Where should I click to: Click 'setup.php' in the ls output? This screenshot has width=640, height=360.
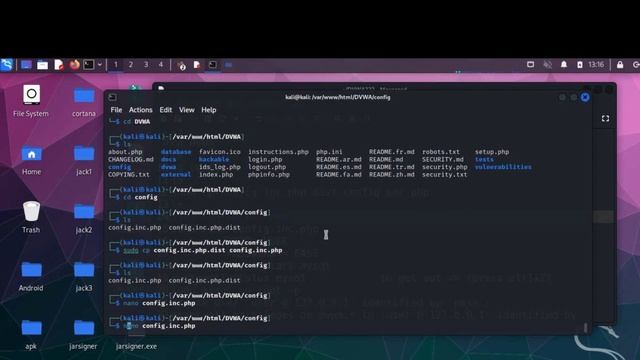pos(492,152)
